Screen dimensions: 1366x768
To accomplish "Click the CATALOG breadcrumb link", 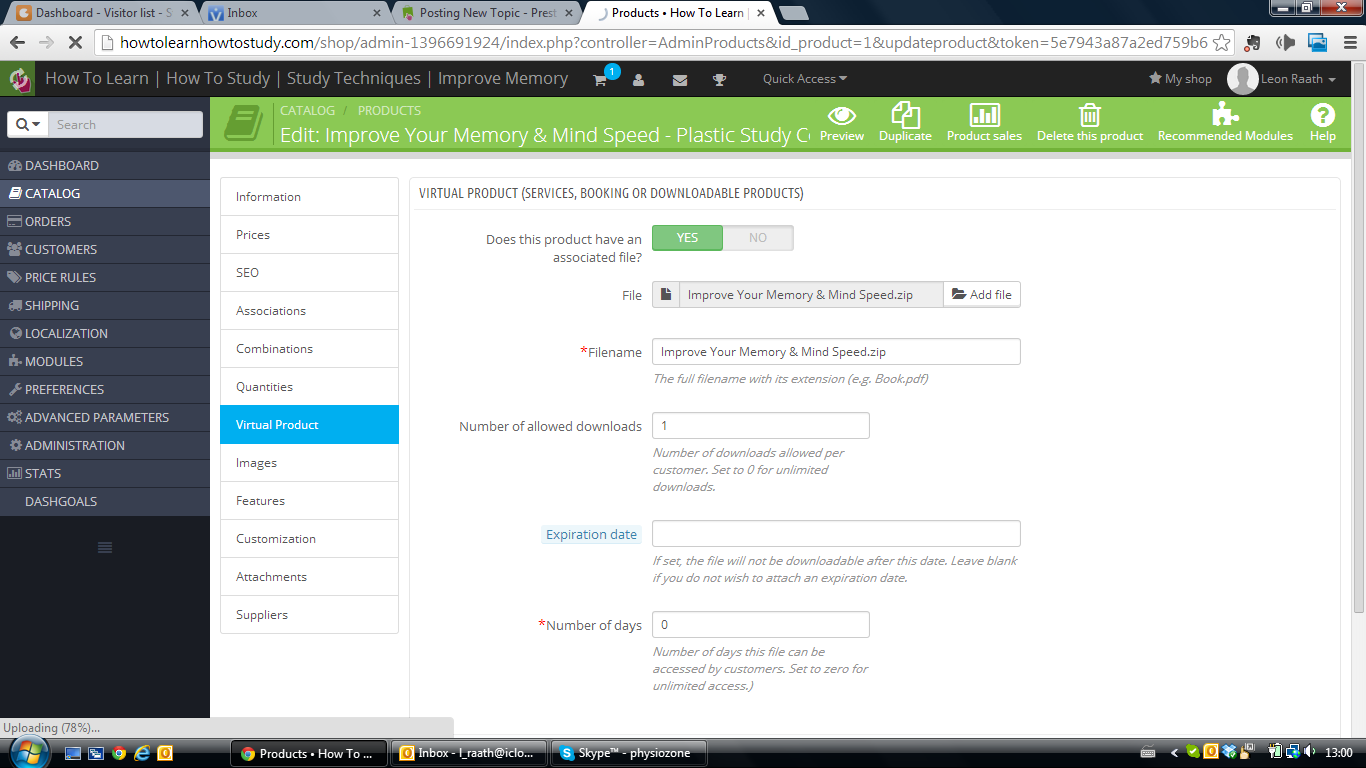I will pyautogui.click(x=308, y=110).
